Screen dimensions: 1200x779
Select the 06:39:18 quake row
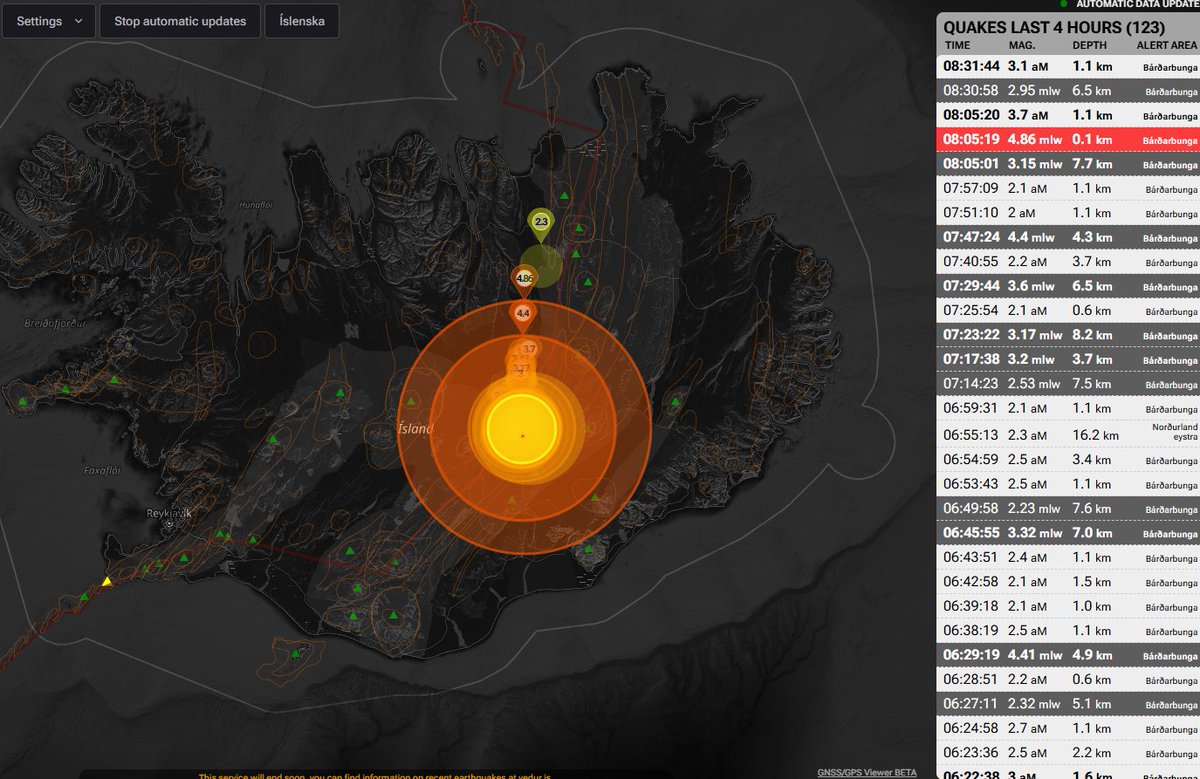coord(1067,607)
